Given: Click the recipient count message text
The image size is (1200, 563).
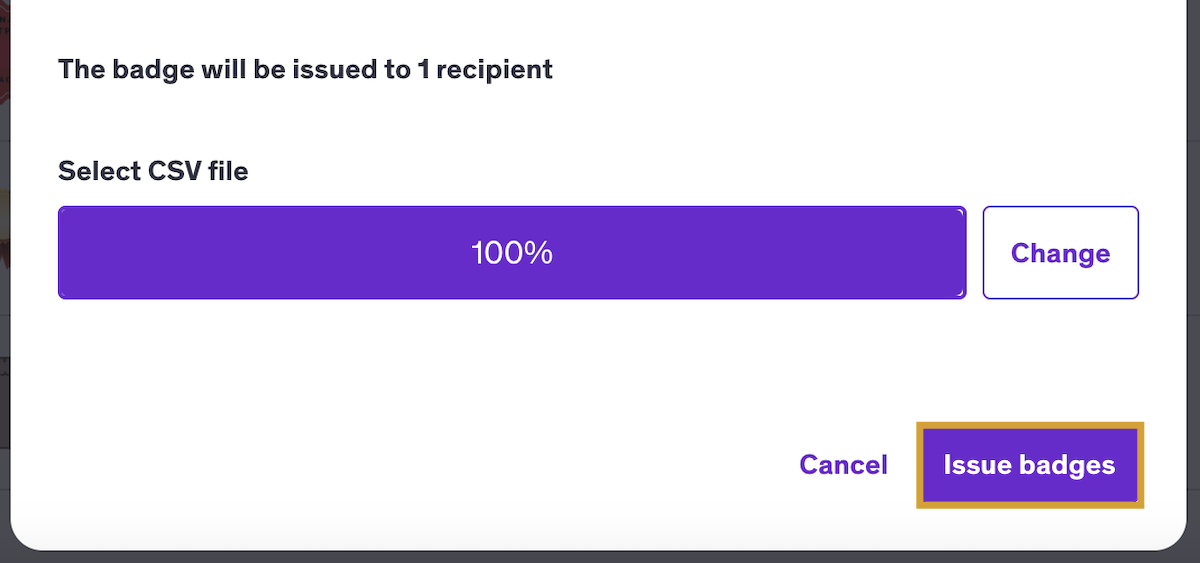Looking at the screenshot, I should 305,69.
